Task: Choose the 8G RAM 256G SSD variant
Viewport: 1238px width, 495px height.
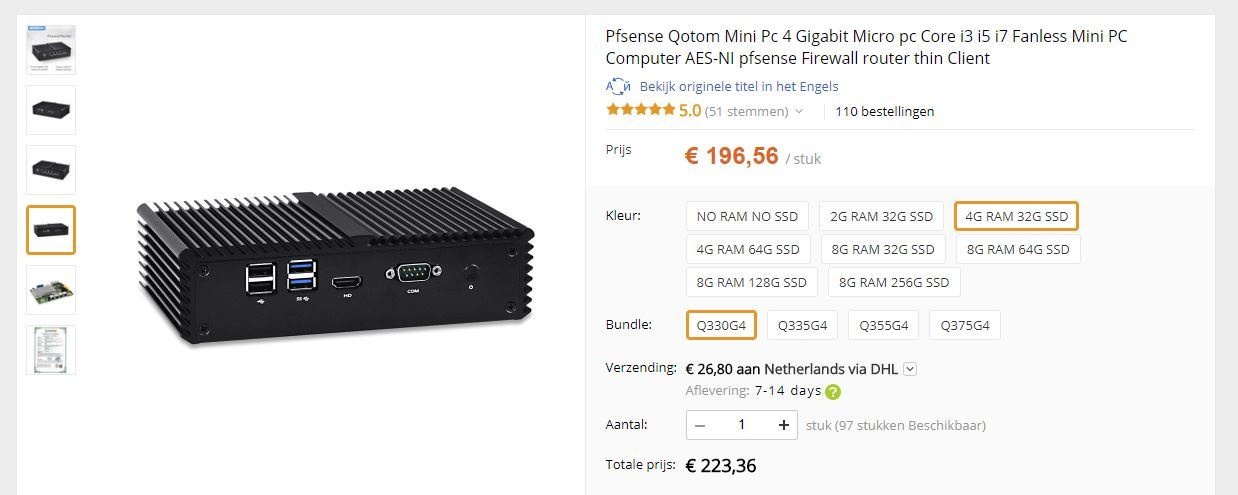Action: (x=894, y=282)
